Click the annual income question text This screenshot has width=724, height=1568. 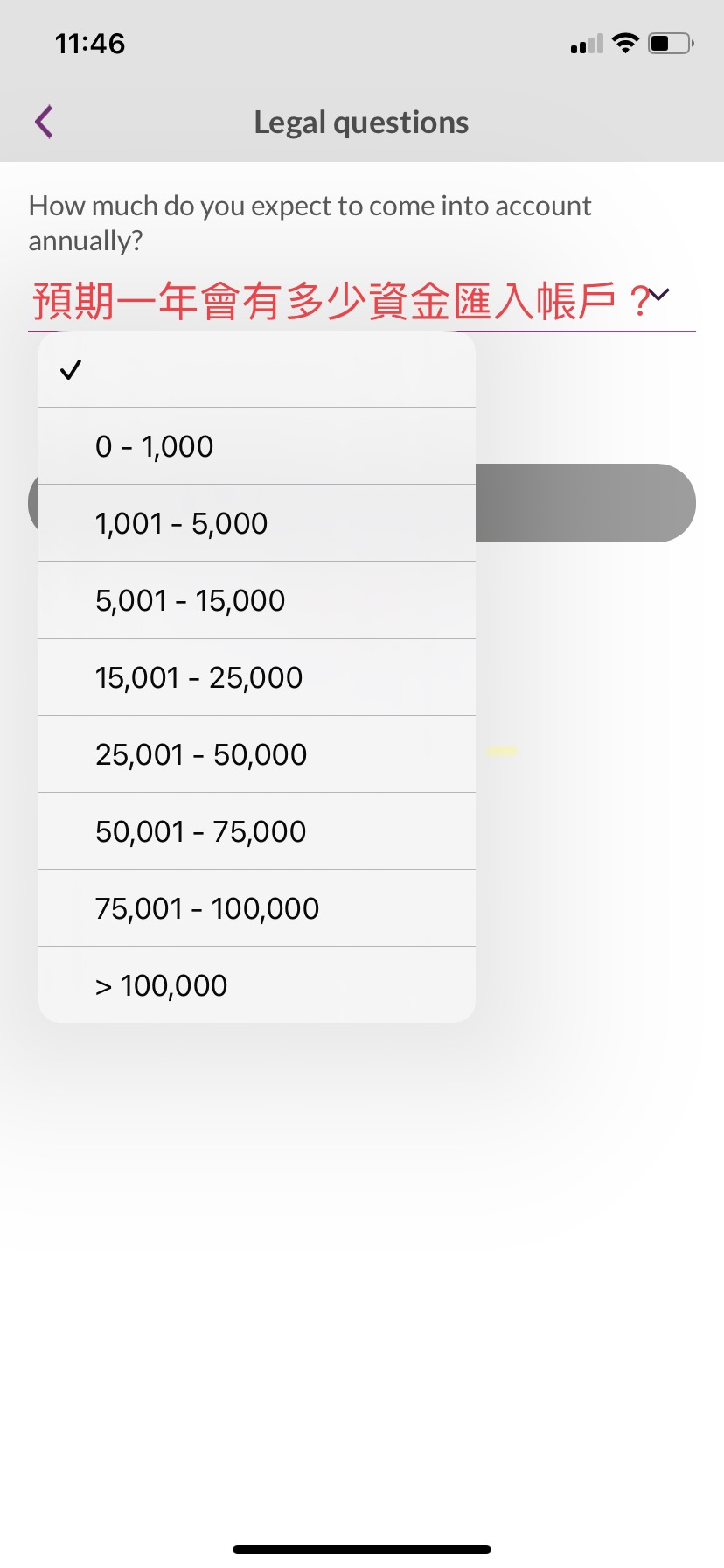pyautogui.click(x=310, y=222)
